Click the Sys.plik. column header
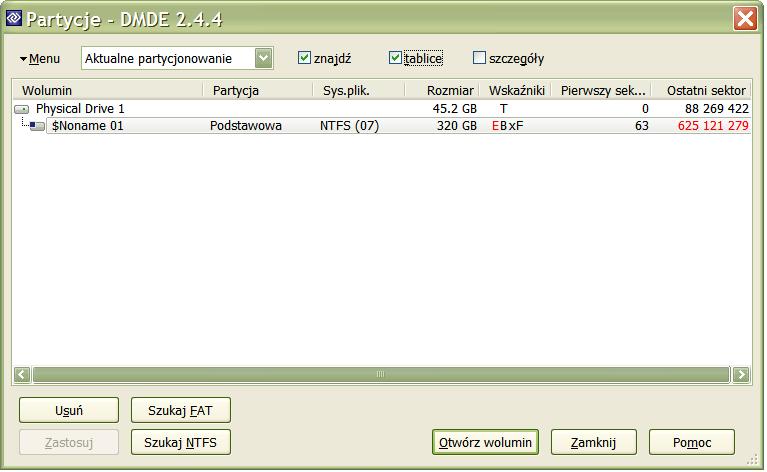767x472 pixels. (x=359, y=90)
